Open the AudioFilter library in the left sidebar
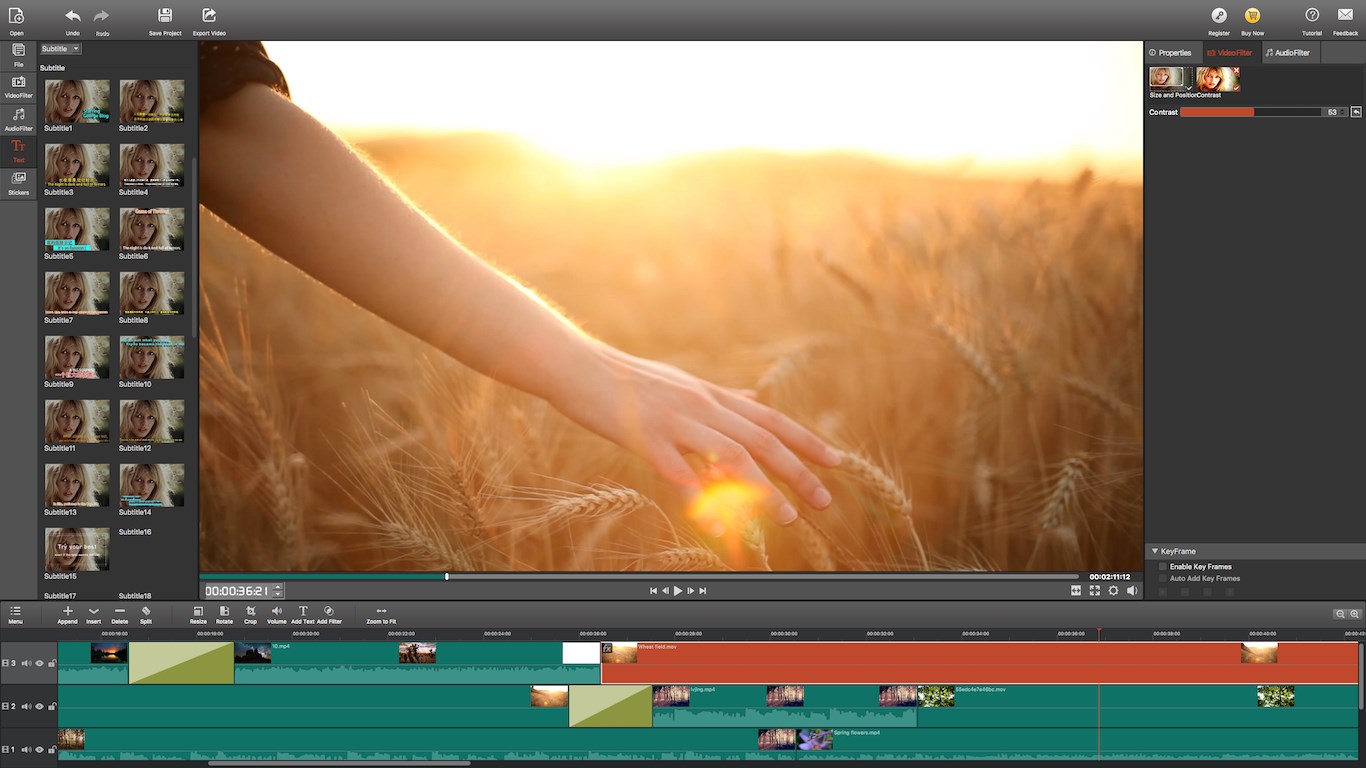The width and height of the screenshot is (1366, 768). (x=17, y=118)
